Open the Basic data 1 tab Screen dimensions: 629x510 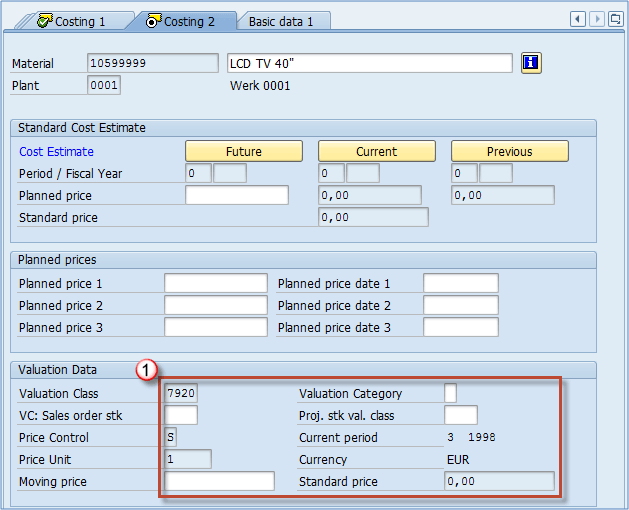pyautogui.click(x=281, y=21)
